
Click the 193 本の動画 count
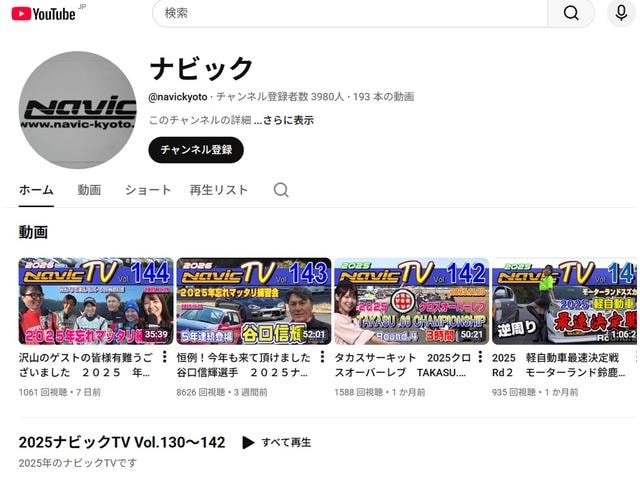(383, 97)
